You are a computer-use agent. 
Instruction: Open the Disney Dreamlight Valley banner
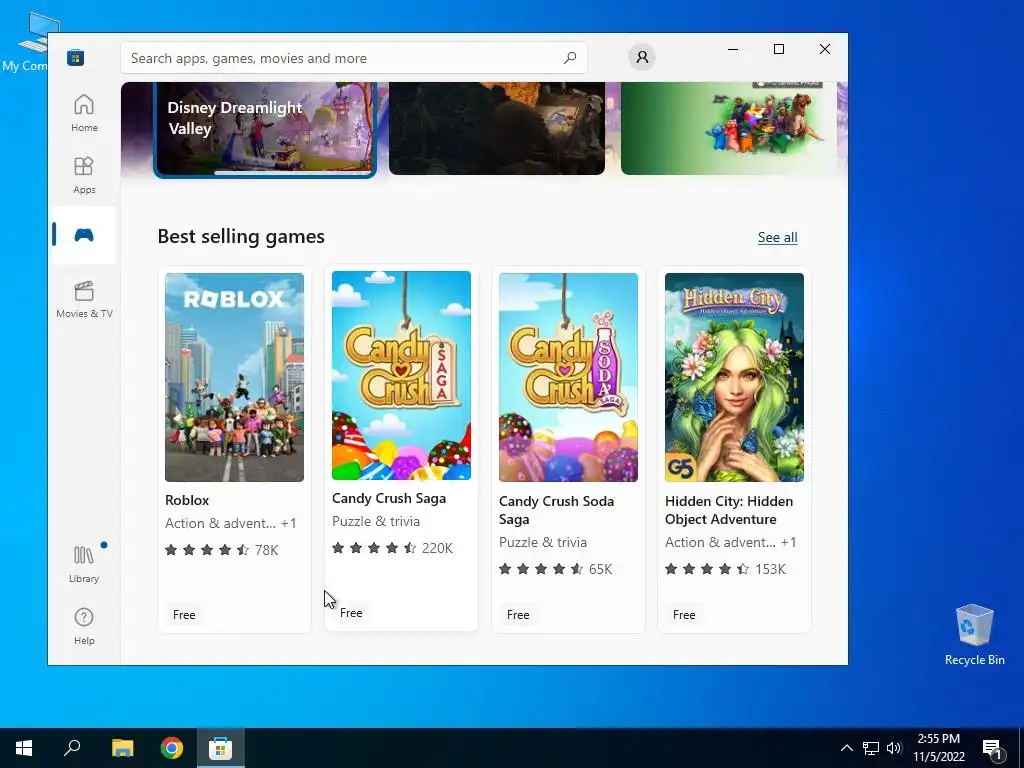pos(265,129)
